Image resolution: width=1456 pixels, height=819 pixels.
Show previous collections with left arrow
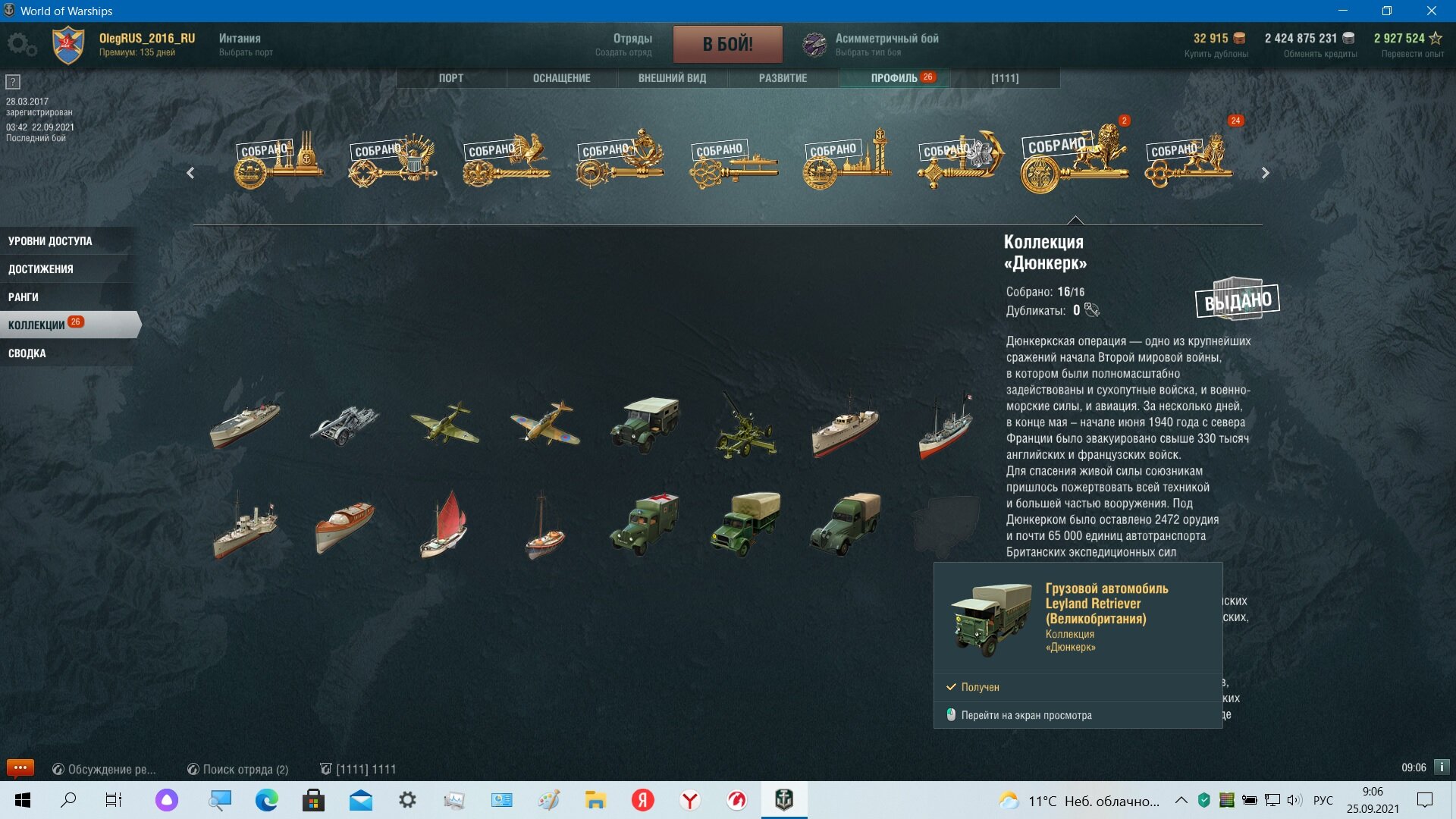(x=190, y=173)
